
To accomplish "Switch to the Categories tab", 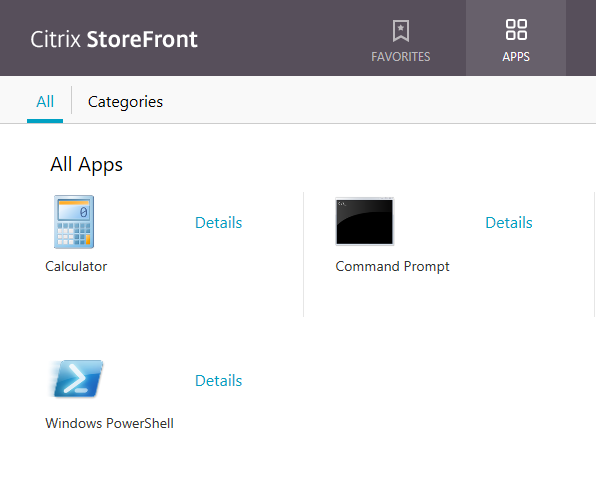I will (x=125, y=102).
